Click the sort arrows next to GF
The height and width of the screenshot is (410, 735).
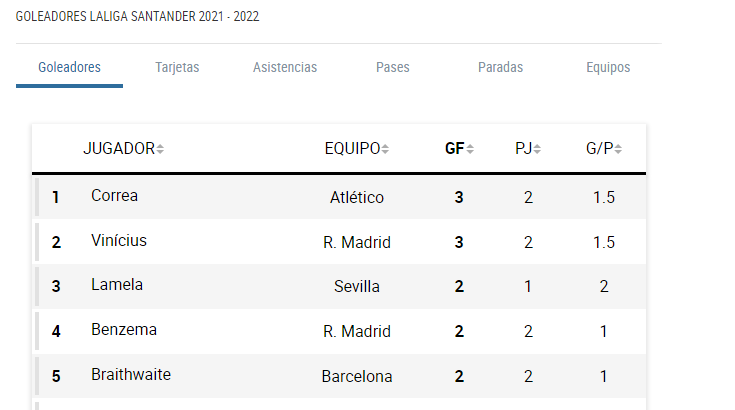click(x=470, y=149)
